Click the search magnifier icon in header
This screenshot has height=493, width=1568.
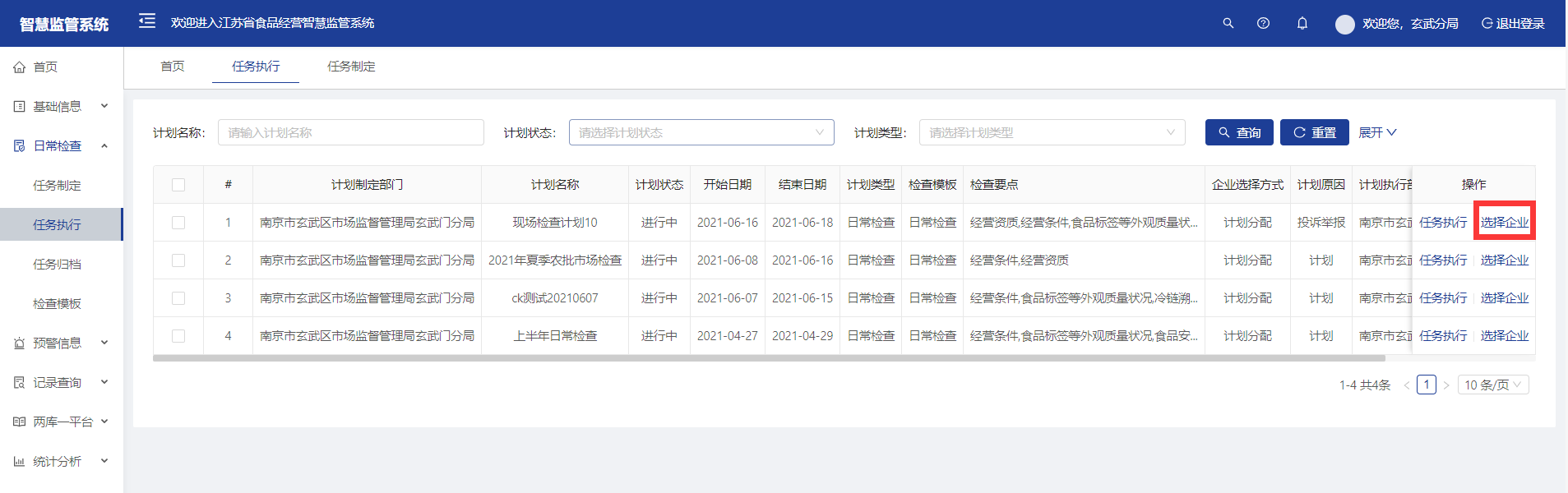click(1228, 23)
